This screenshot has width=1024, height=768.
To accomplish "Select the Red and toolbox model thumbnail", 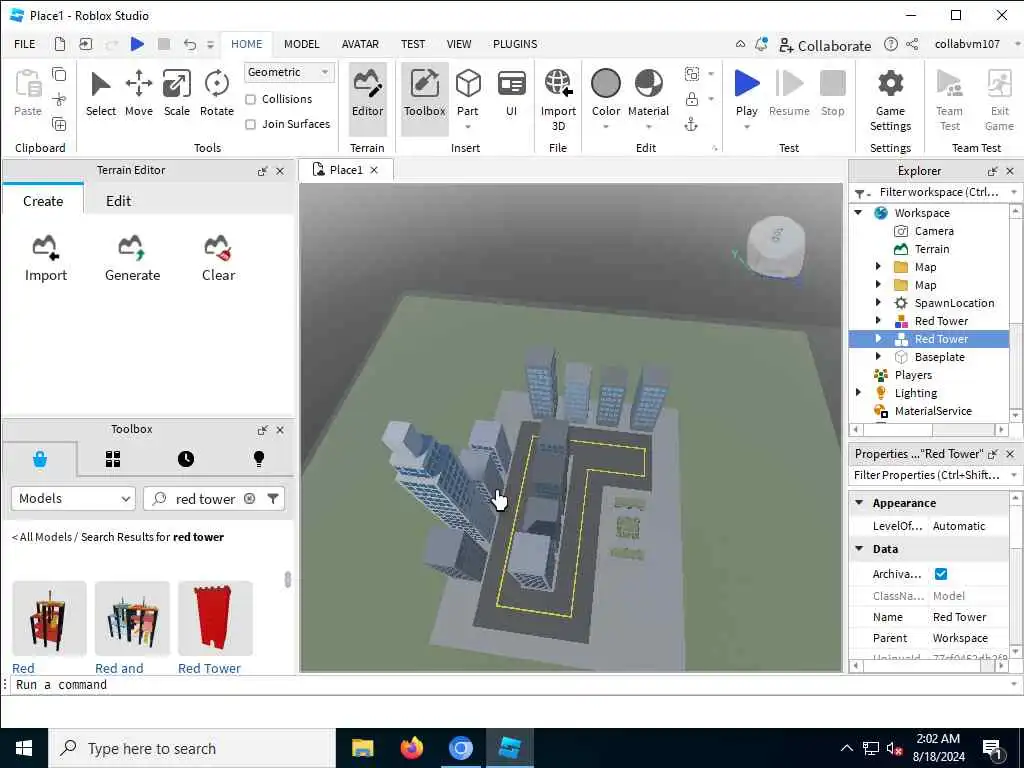I will pos(132,619).
